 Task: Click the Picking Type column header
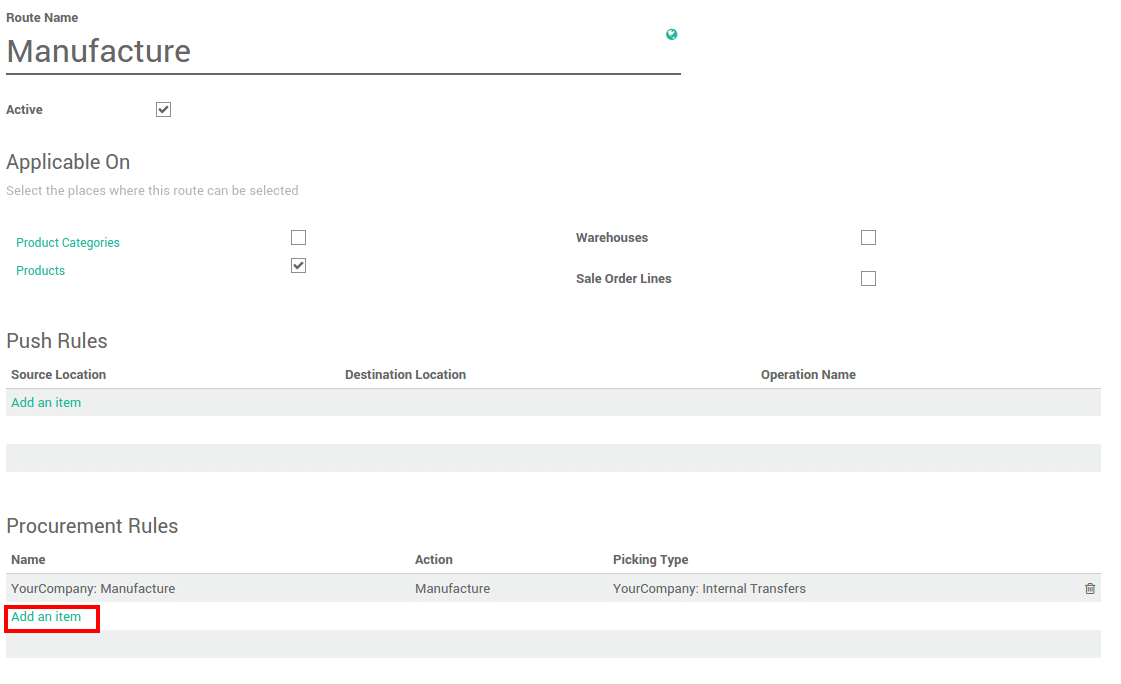(649, 559)
